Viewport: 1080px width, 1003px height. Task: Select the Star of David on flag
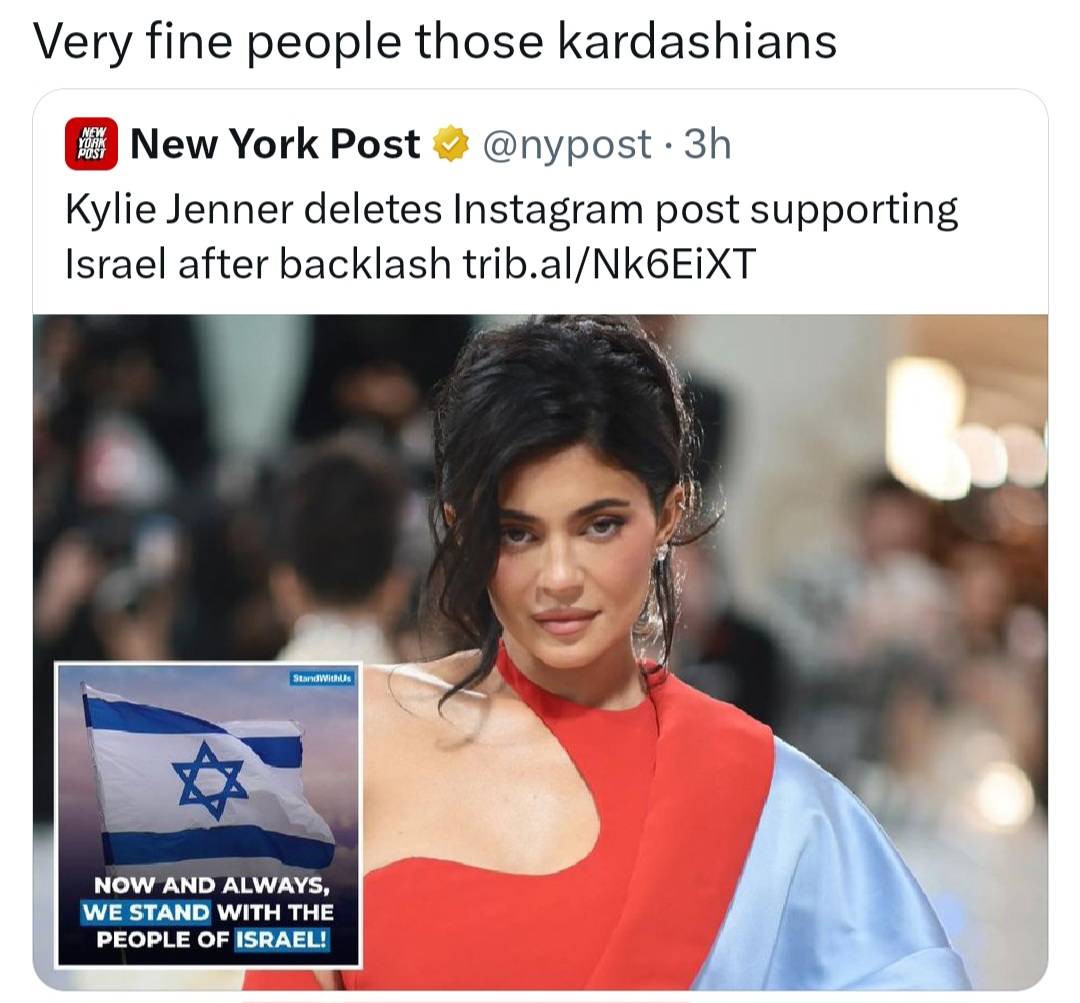pos(209,780)
